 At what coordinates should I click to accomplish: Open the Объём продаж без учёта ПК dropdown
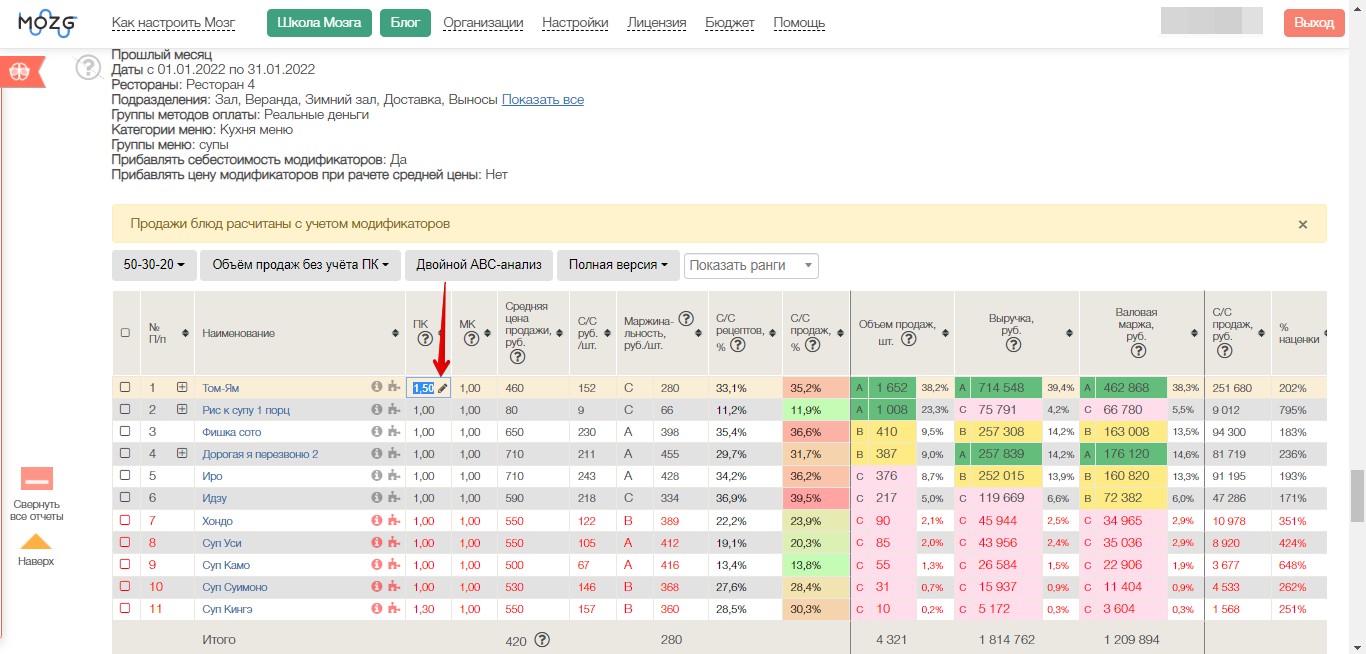pos(301,265)
